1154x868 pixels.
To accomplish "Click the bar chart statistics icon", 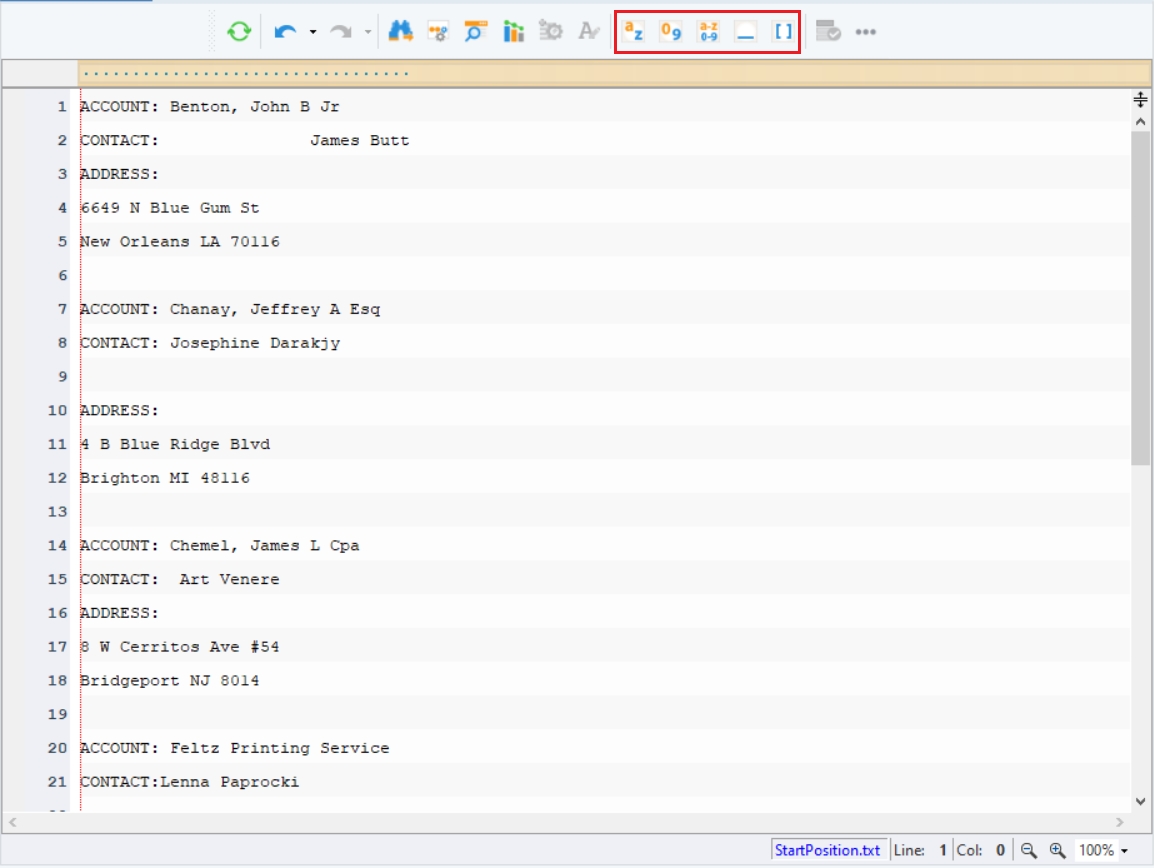I will 513,32.
